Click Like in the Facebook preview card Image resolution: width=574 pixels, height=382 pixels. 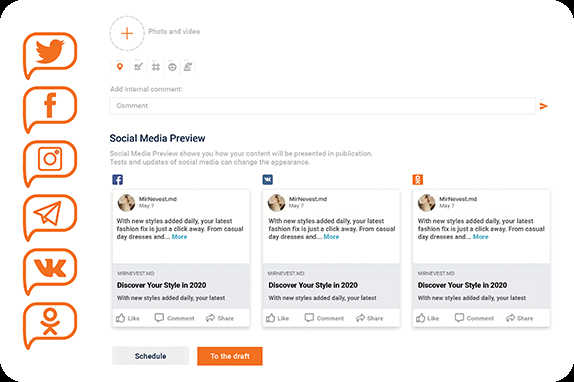[128, 318]
